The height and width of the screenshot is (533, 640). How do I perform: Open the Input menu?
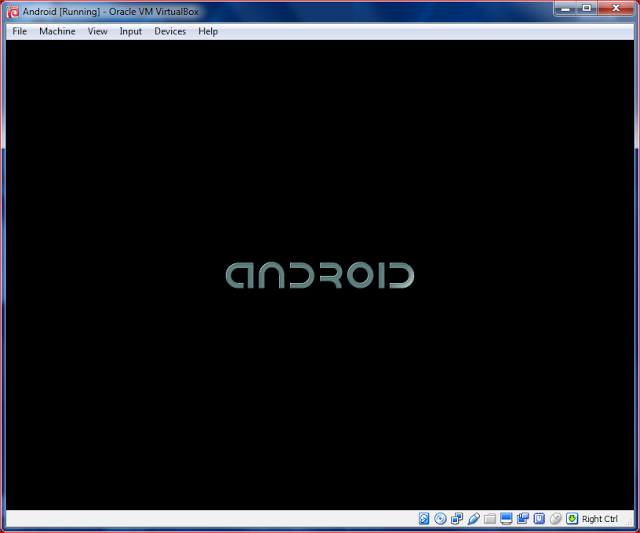coord(131,31)
